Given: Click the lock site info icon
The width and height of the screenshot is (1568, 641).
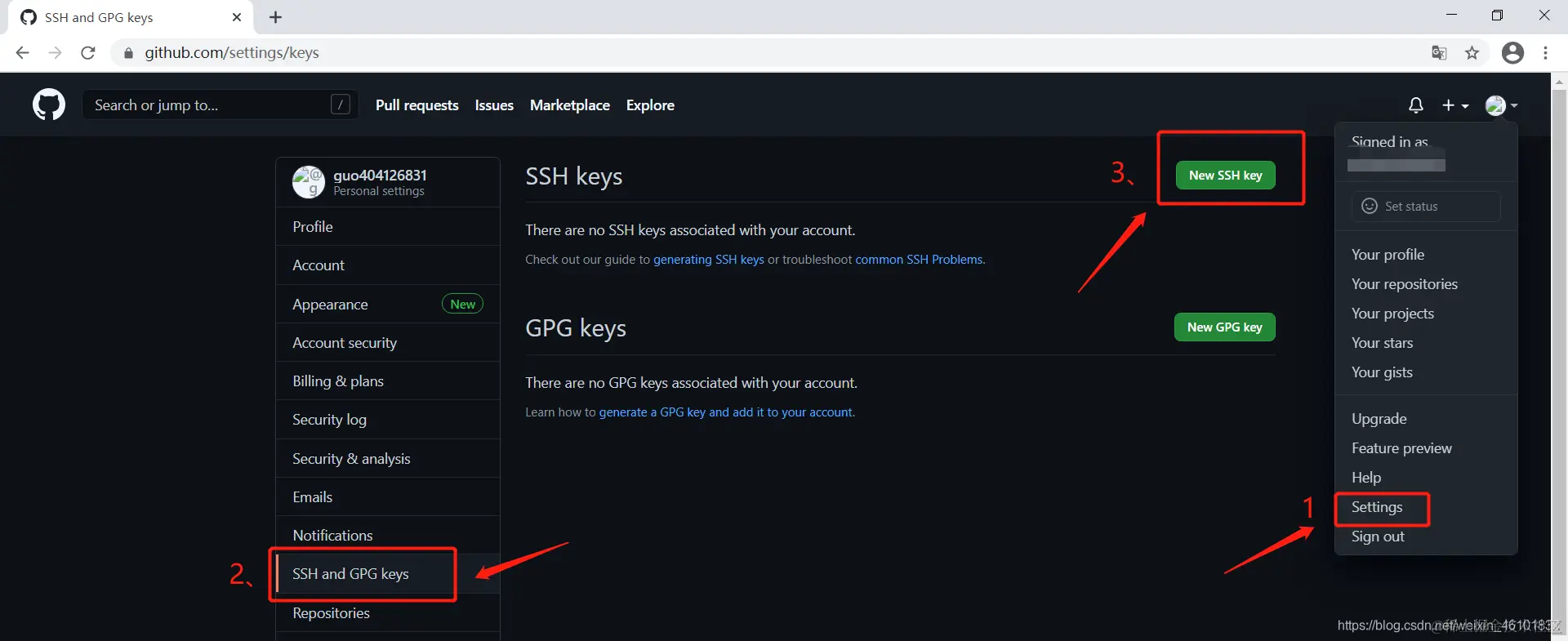Looking at the screenshot, I should 128,53.
